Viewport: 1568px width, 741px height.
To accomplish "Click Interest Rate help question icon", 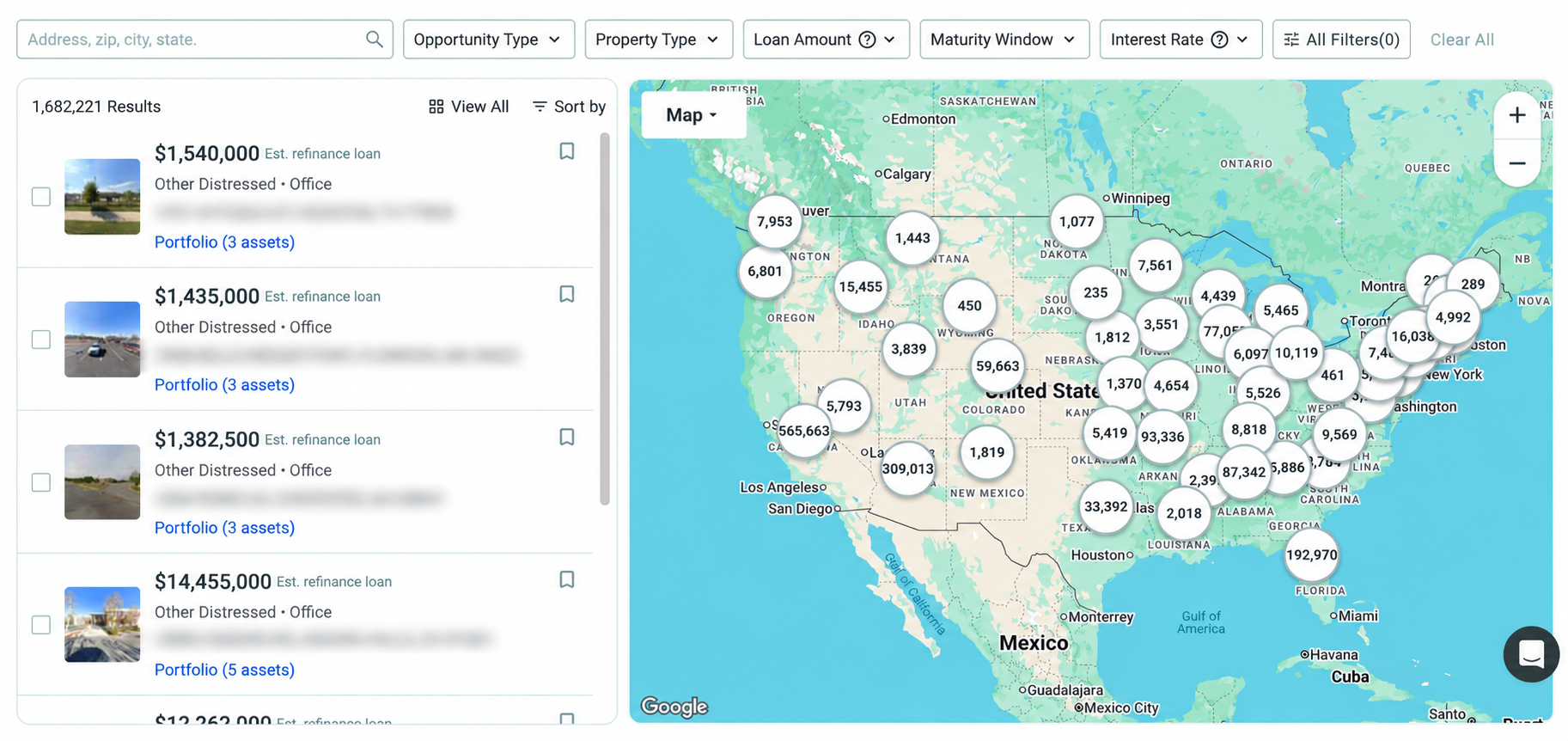I will [1219, 40].
